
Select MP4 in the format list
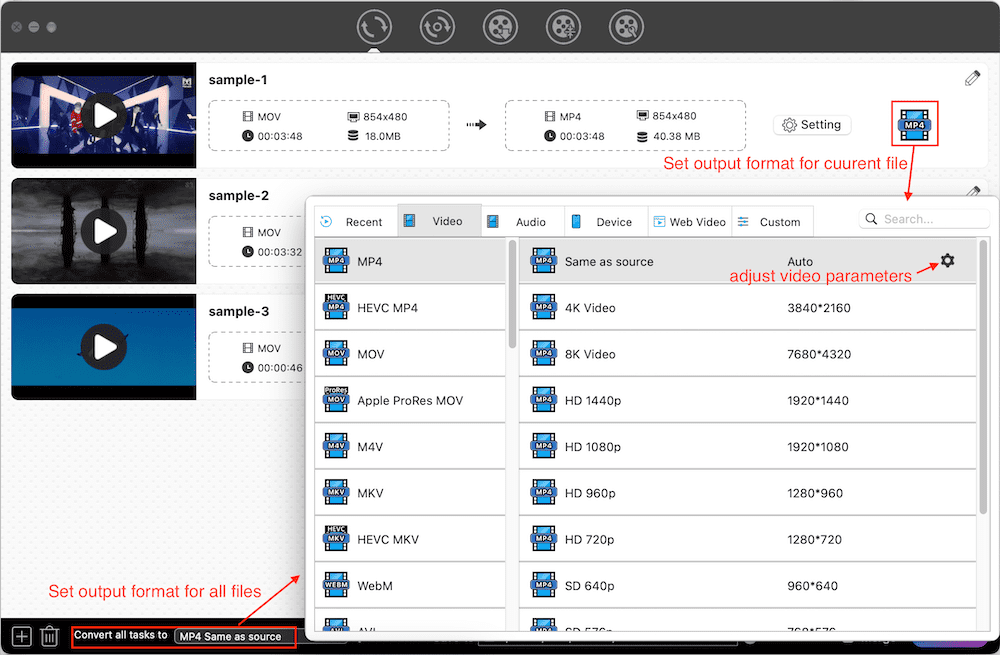[x=410, y=261]
